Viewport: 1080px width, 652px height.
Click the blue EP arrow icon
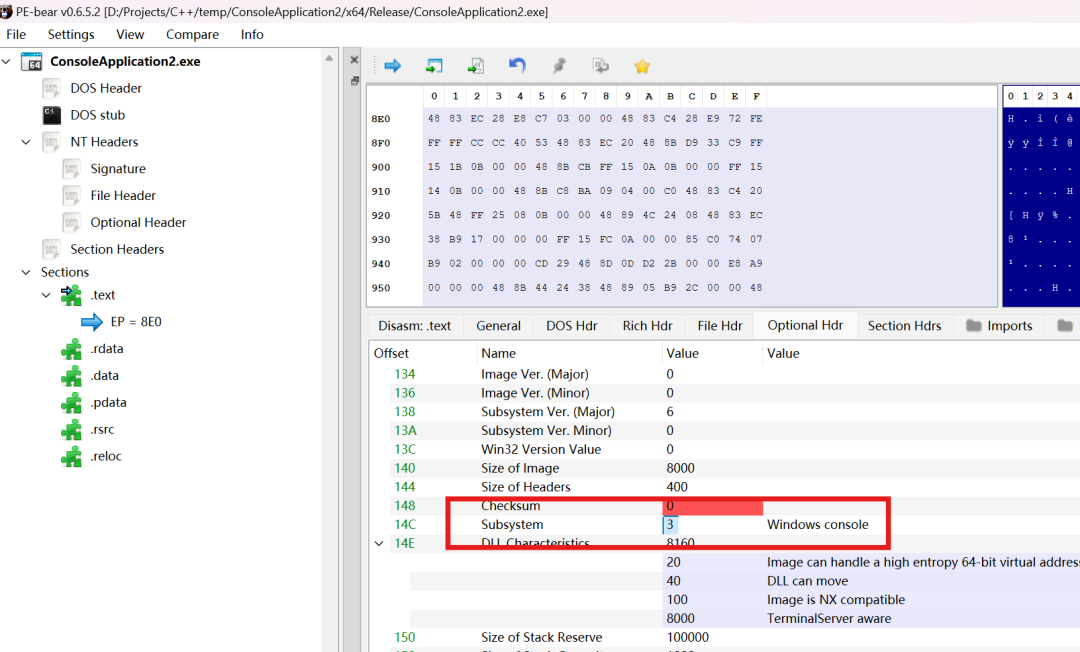click(x=92, y=322)
